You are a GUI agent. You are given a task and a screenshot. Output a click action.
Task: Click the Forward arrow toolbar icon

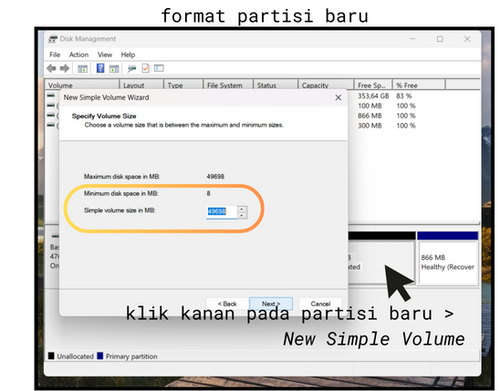pyautogui.click(x=64, y=69)
